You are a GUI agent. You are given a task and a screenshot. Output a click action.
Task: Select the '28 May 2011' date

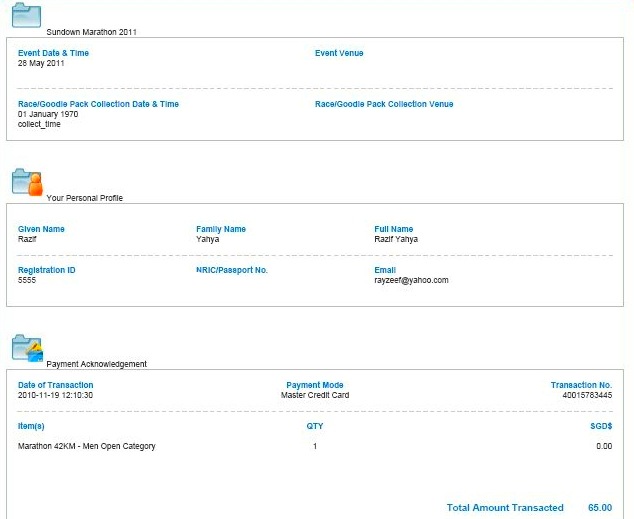tap(41, 63)
